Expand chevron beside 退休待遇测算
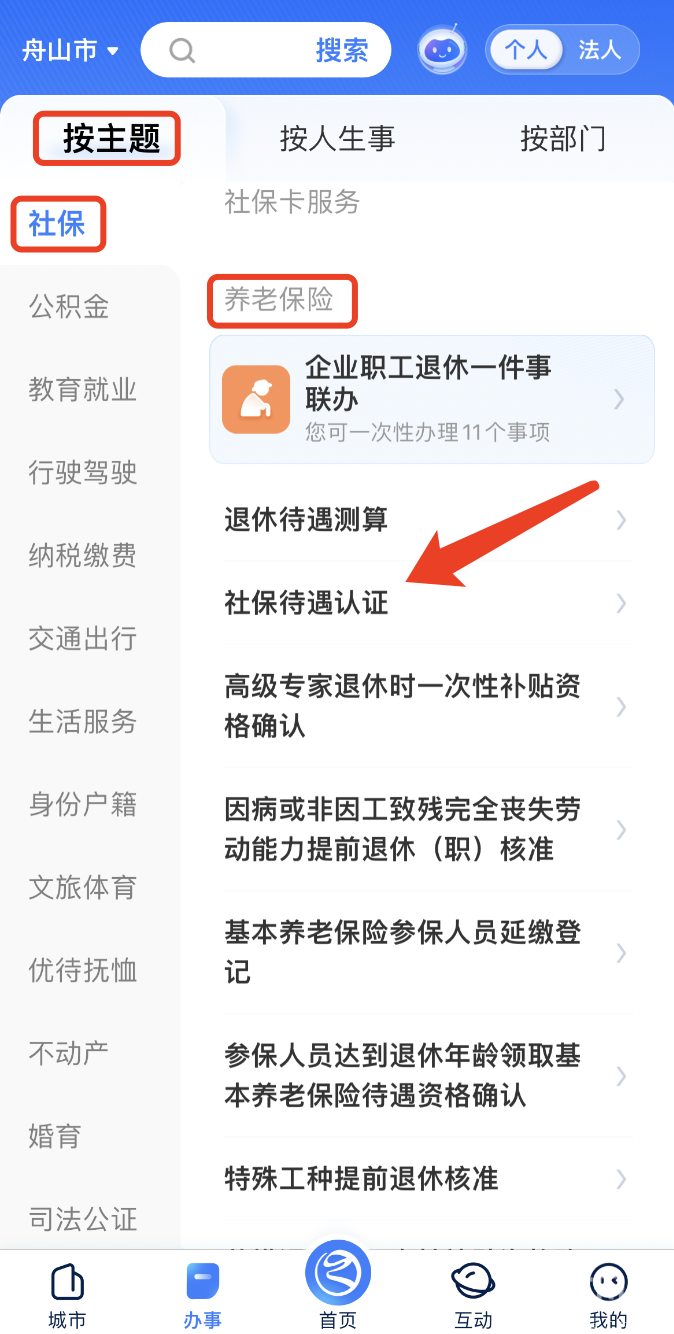Screen dimensions: 674x1334 (621, 519)
